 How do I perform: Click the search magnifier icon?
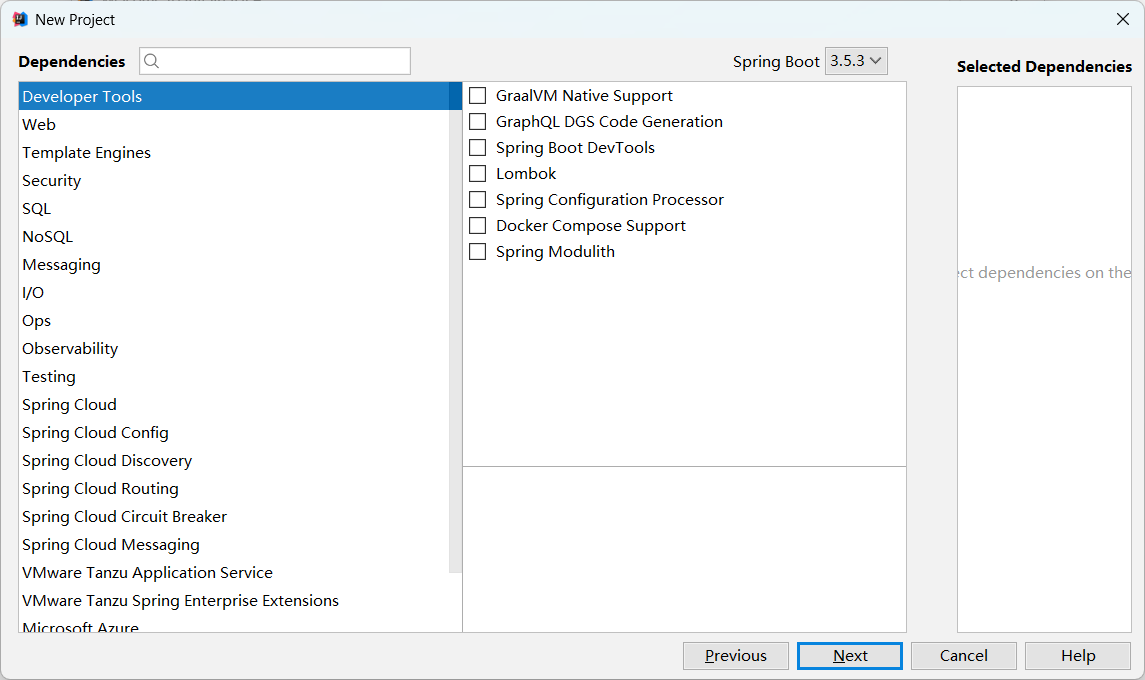coord(151,61)
